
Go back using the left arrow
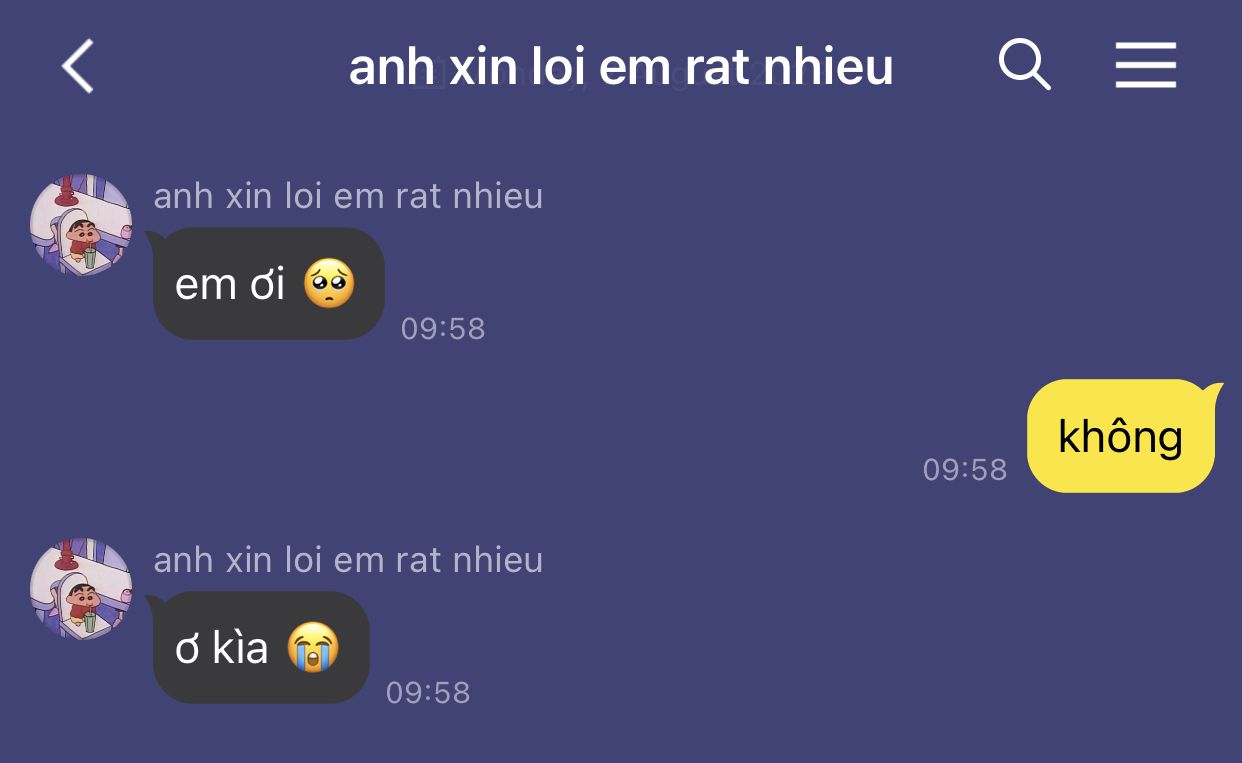[x=78, y=67]
